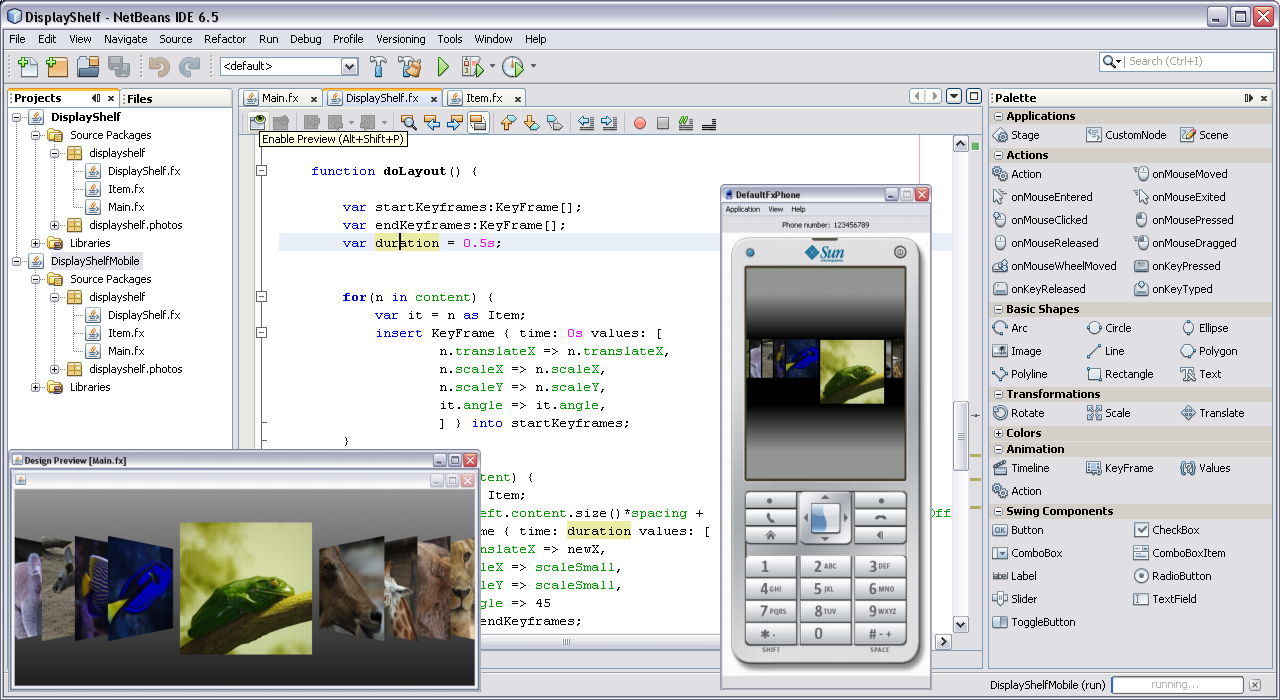Run the main project with green arrow
Screen dimensions: 1280x700
click(x=443, y=67)
